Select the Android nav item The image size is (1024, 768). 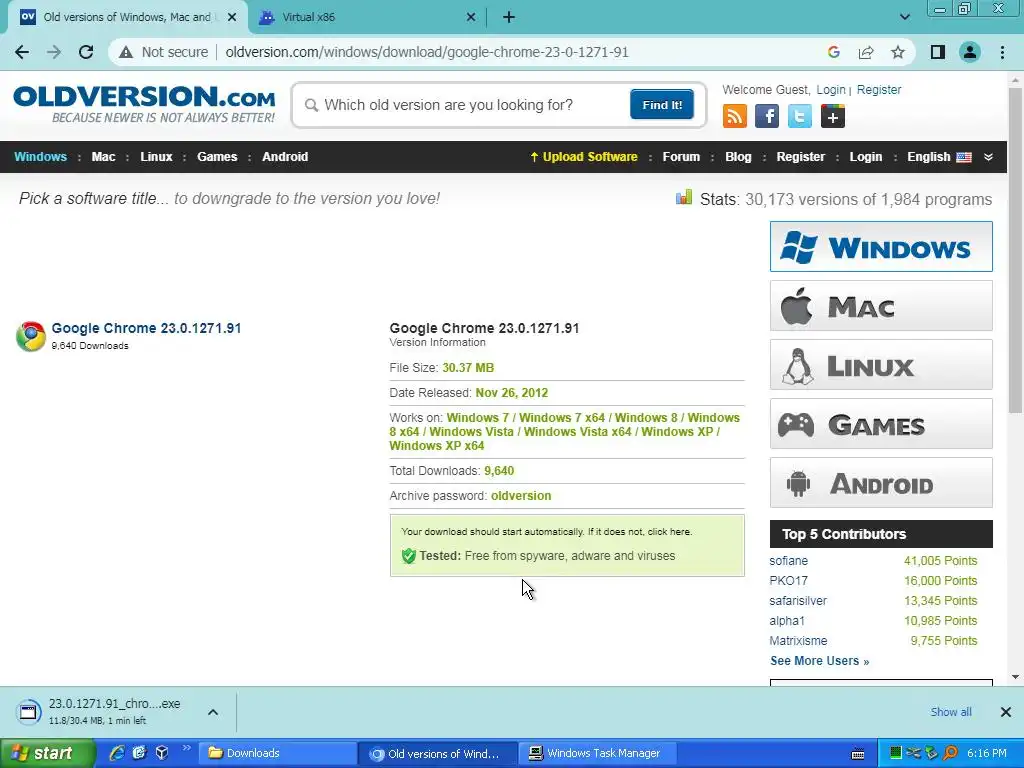[285, 157]
